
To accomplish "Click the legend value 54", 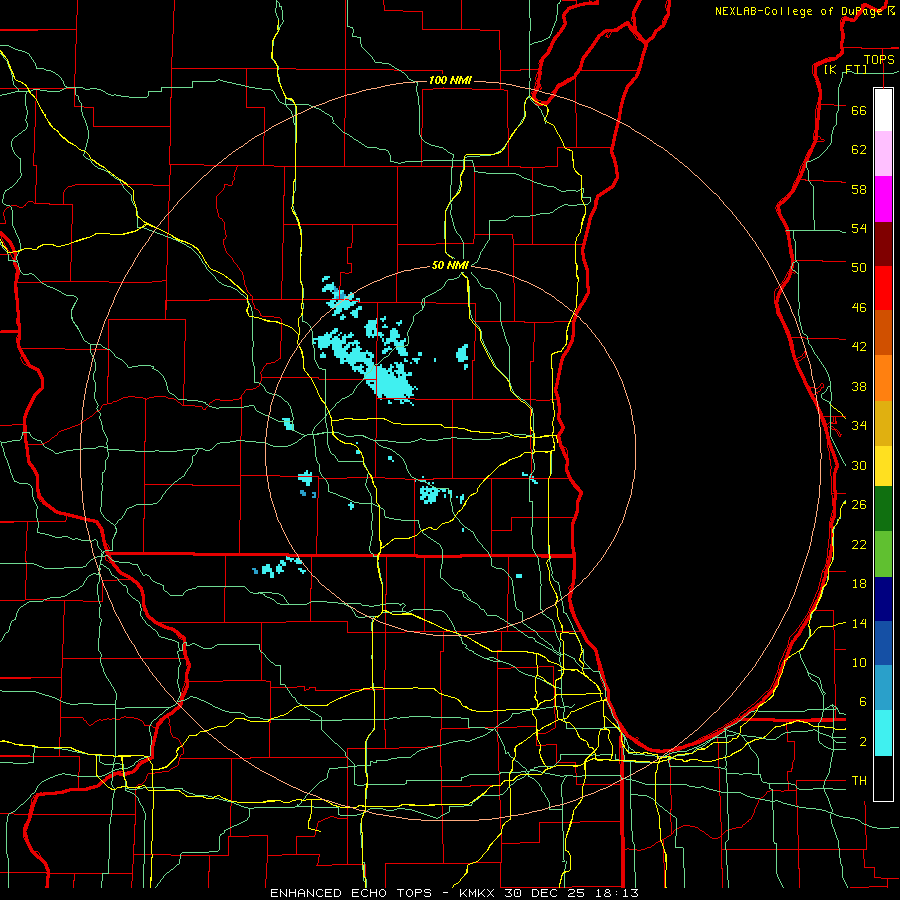I will click(859, 228).
